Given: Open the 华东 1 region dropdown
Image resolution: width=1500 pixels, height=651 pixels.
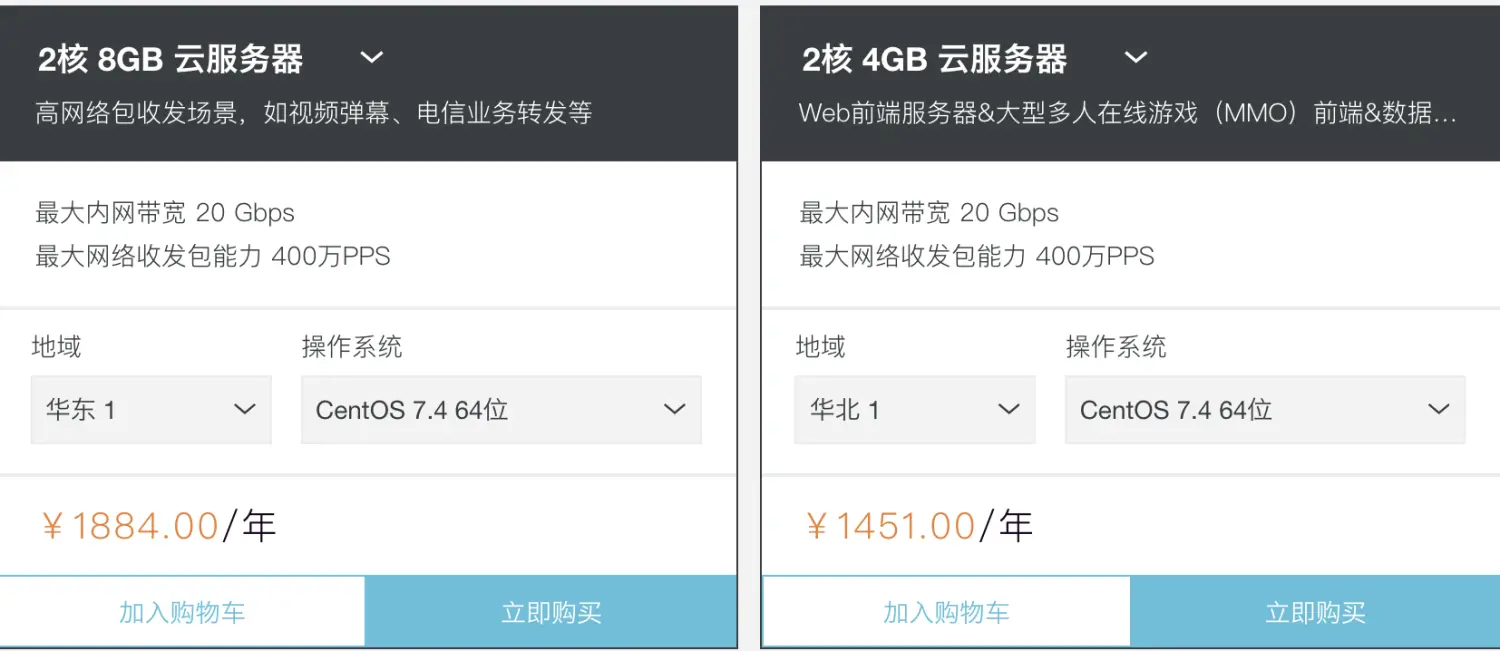Looking at the screenshot, I should 151,409.
